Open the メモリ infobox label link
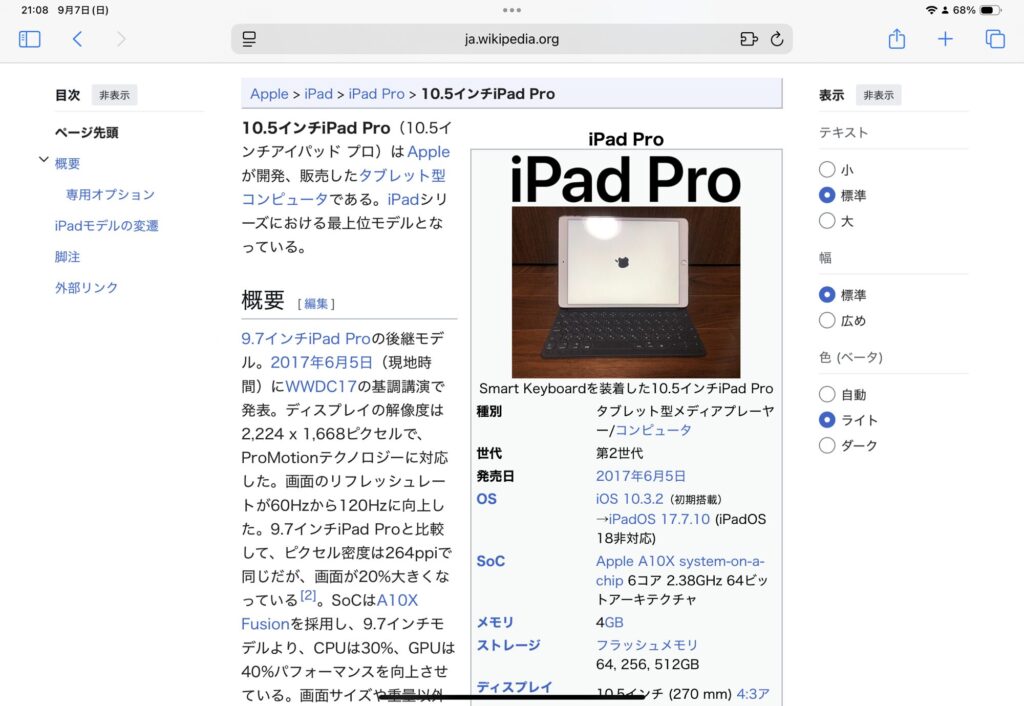The height and width of the screenshot is (706, 1024). pyautogui.click(x=495, y=622)
